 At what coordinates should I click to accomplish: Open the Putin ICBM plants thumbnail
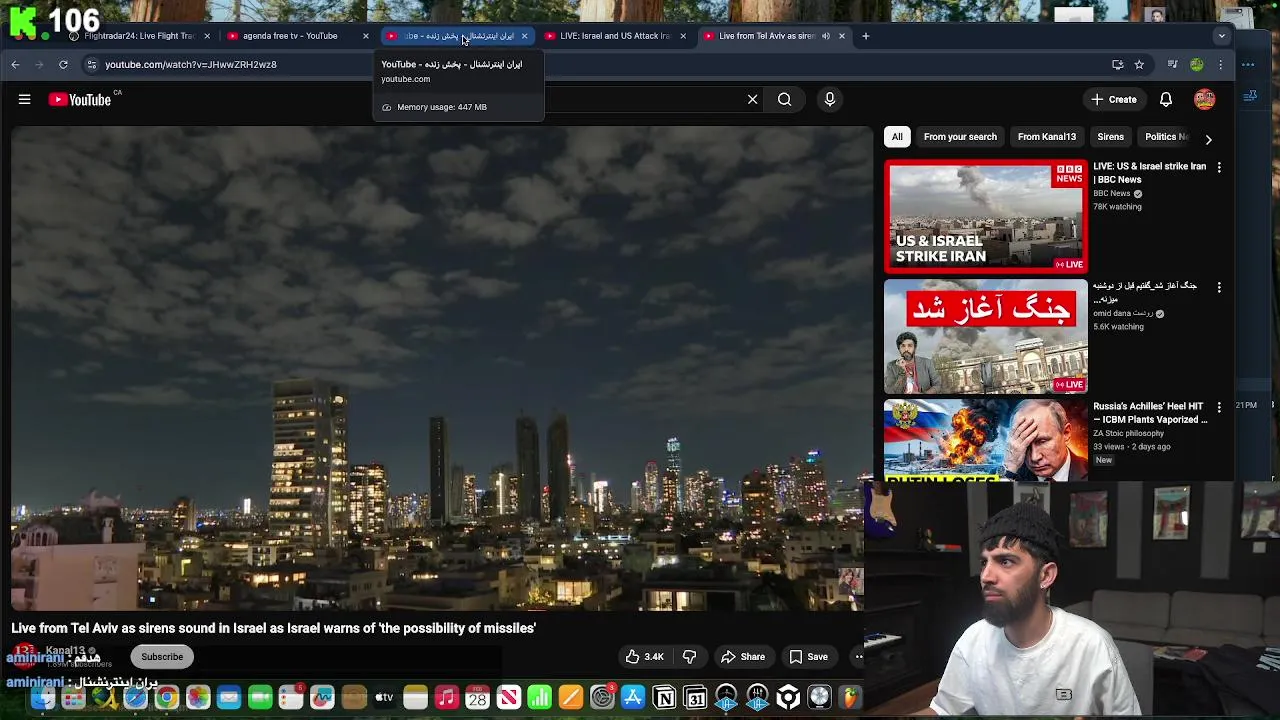(x=986, y=440)
